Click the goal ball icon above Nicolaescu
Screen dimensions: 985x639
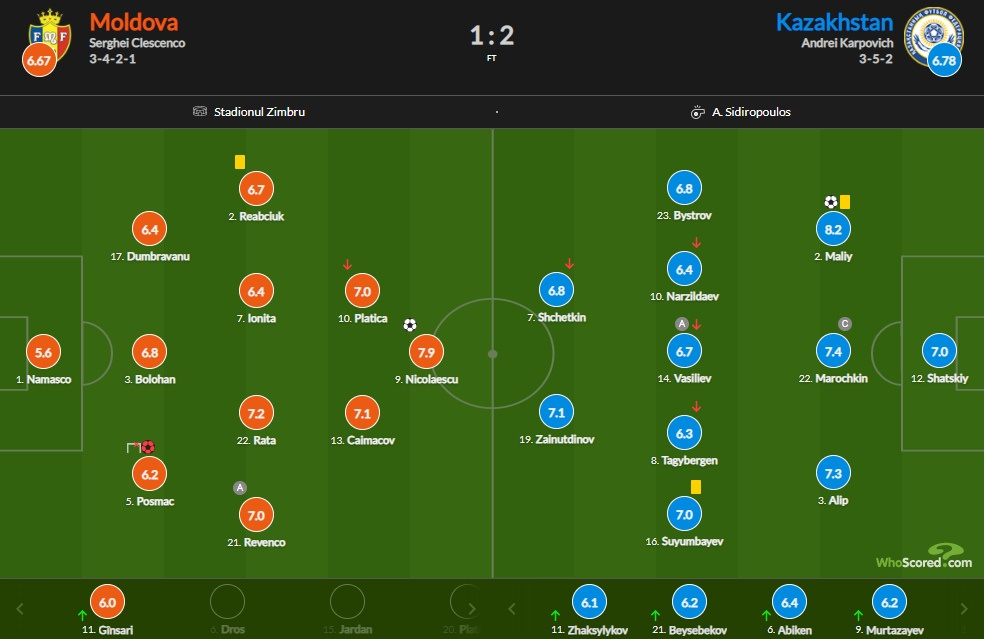(410, 325)
